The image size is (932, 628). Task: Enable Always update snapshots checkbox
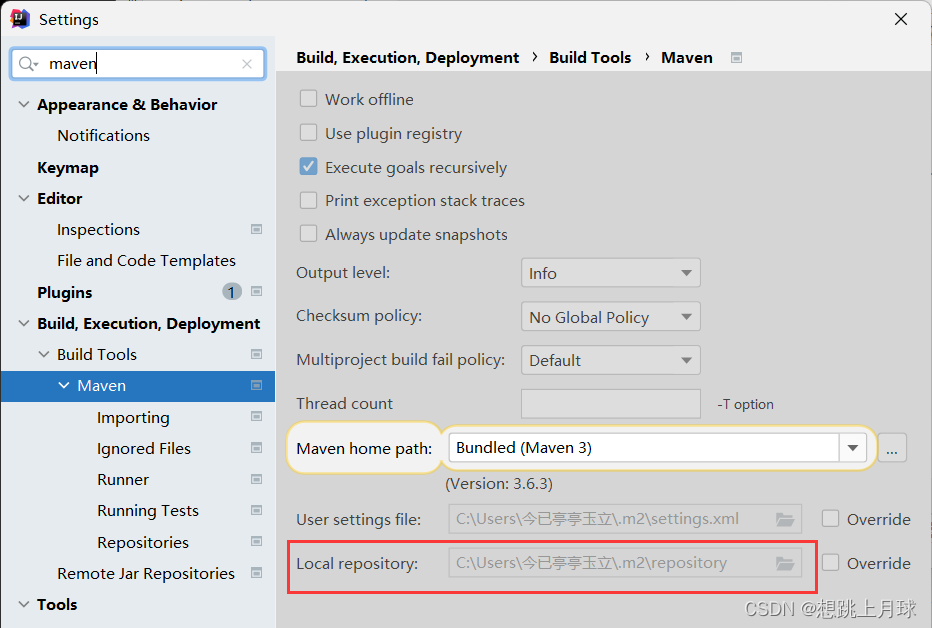pyautogui.click(x=308, y=234)
